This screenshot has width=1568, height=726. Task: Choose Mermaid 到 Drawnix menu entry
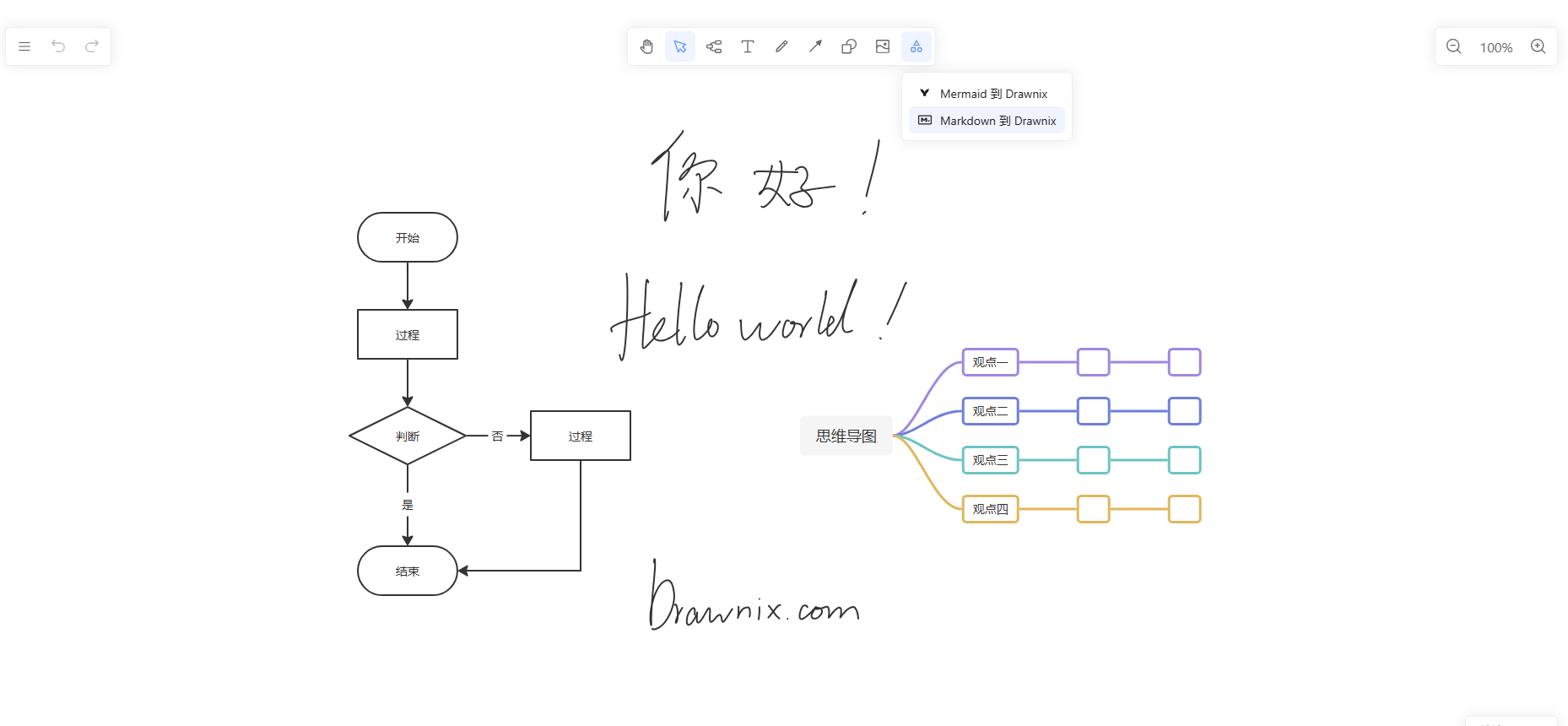click(x=987, y=94)
